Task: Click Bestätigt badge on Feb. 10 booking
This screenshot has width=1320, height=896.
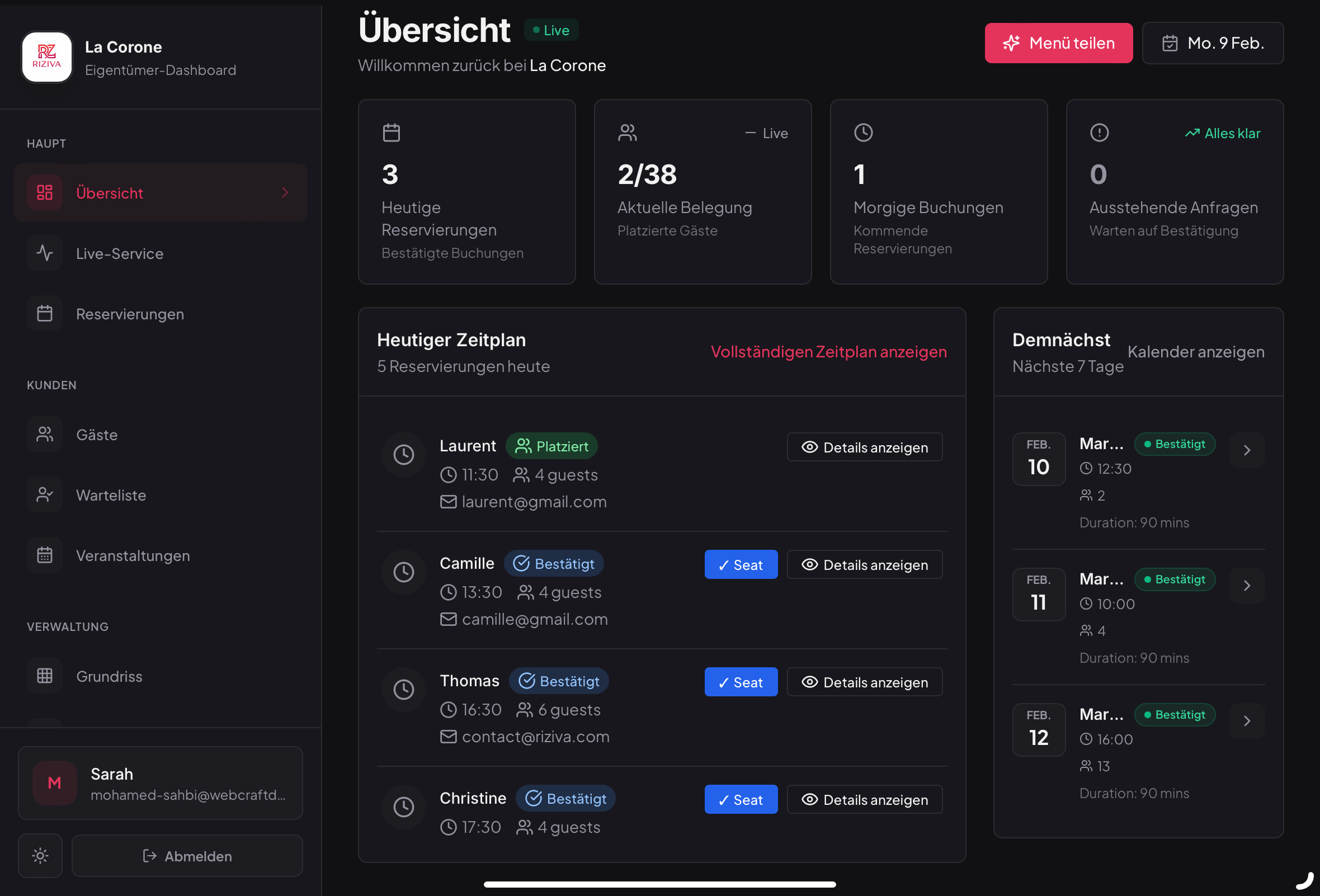Action: click(1175, 444)
